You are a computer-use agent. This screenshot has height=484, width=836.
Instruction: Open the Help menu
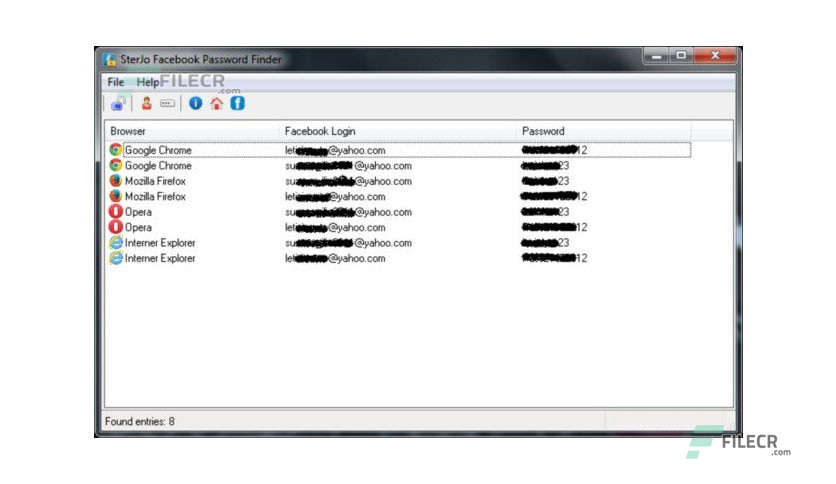tap(147, 82)
